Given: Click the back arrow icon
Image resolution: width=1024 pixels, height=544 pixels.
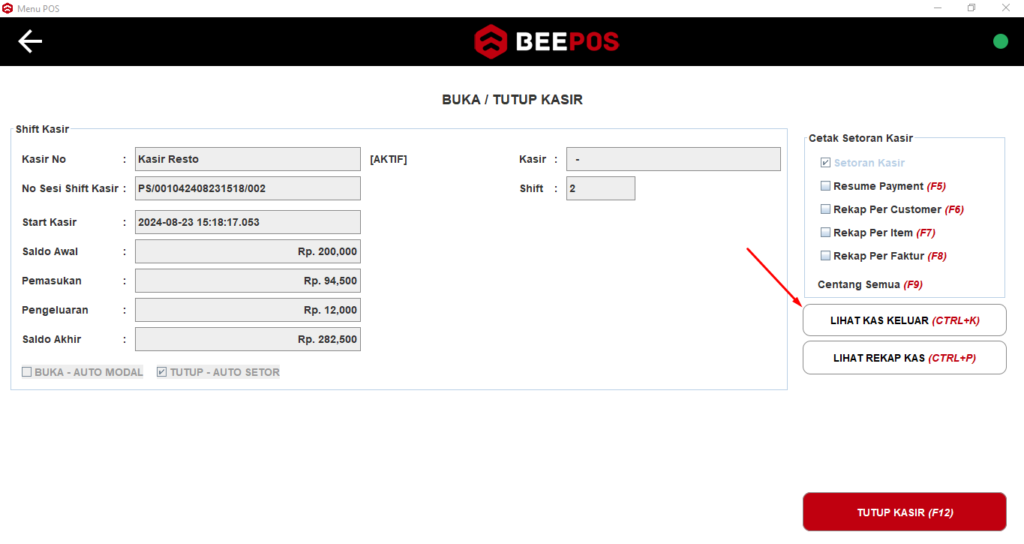Looking at the screenshot, I should (31, 41).
